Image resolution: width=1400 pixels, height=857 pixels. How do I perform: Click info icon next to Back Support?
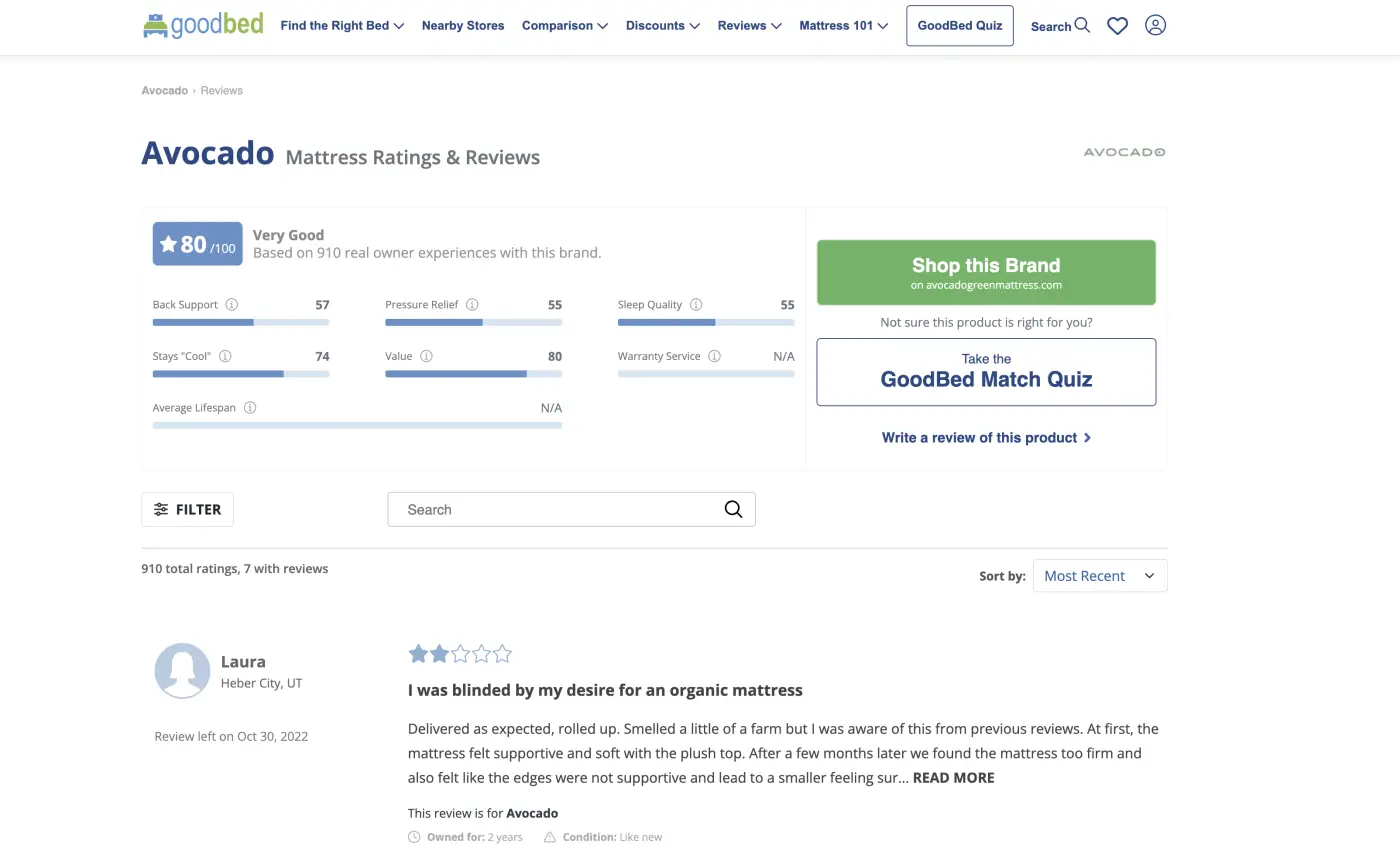pos(232,305)
